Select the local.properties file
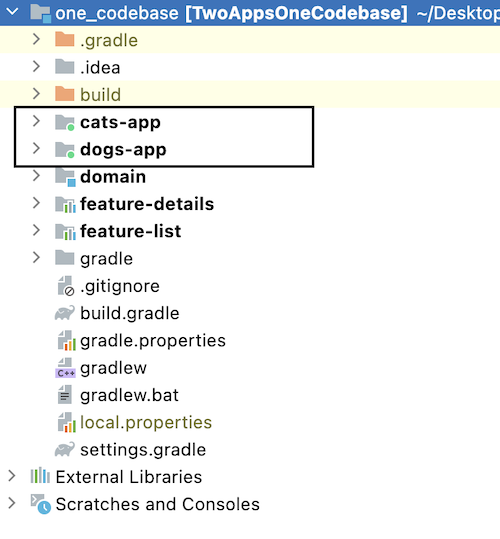 tap(146, 423)
